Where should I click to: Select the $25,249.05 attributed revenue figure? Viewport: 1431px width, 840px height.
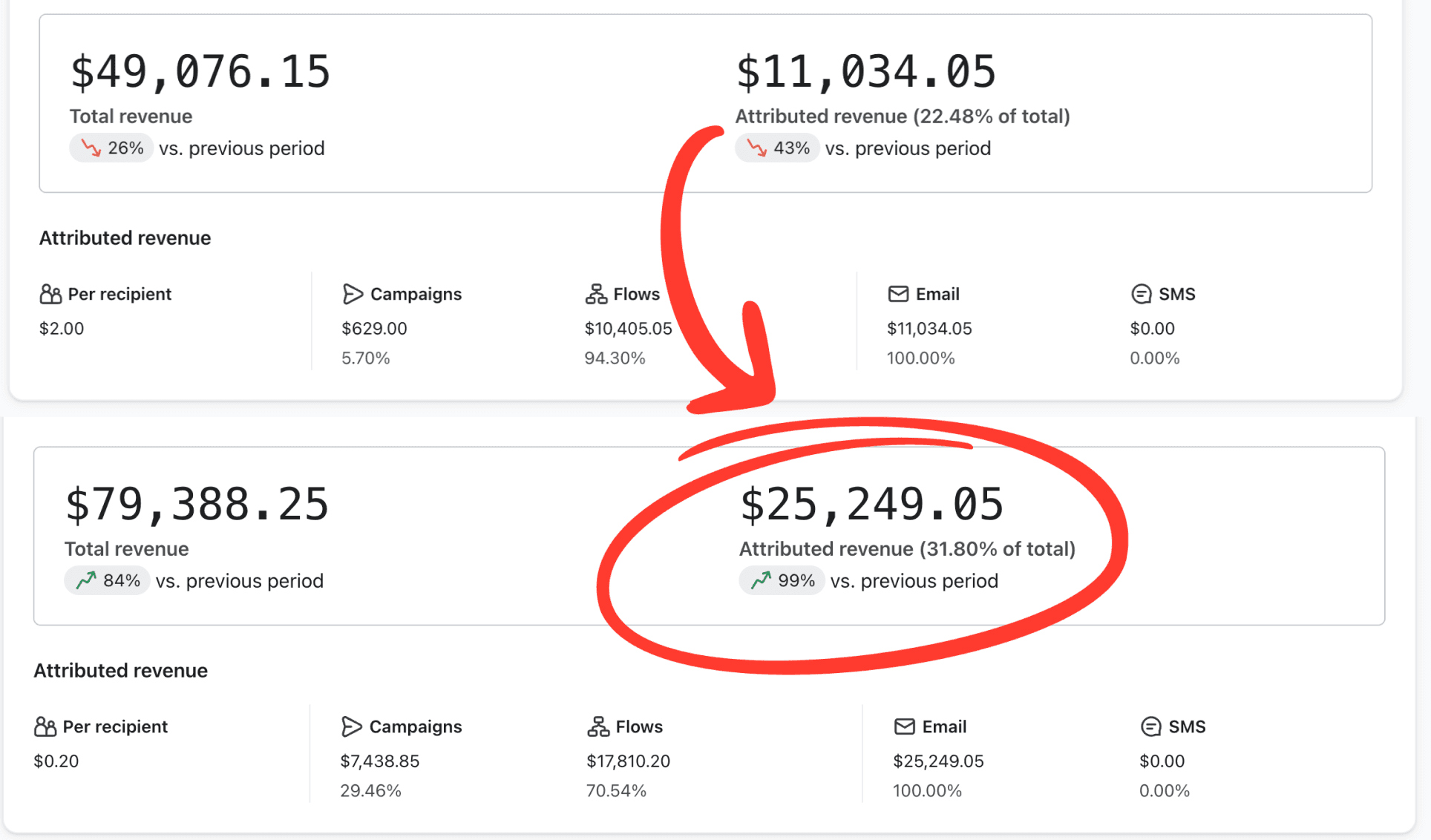point(872,505)
